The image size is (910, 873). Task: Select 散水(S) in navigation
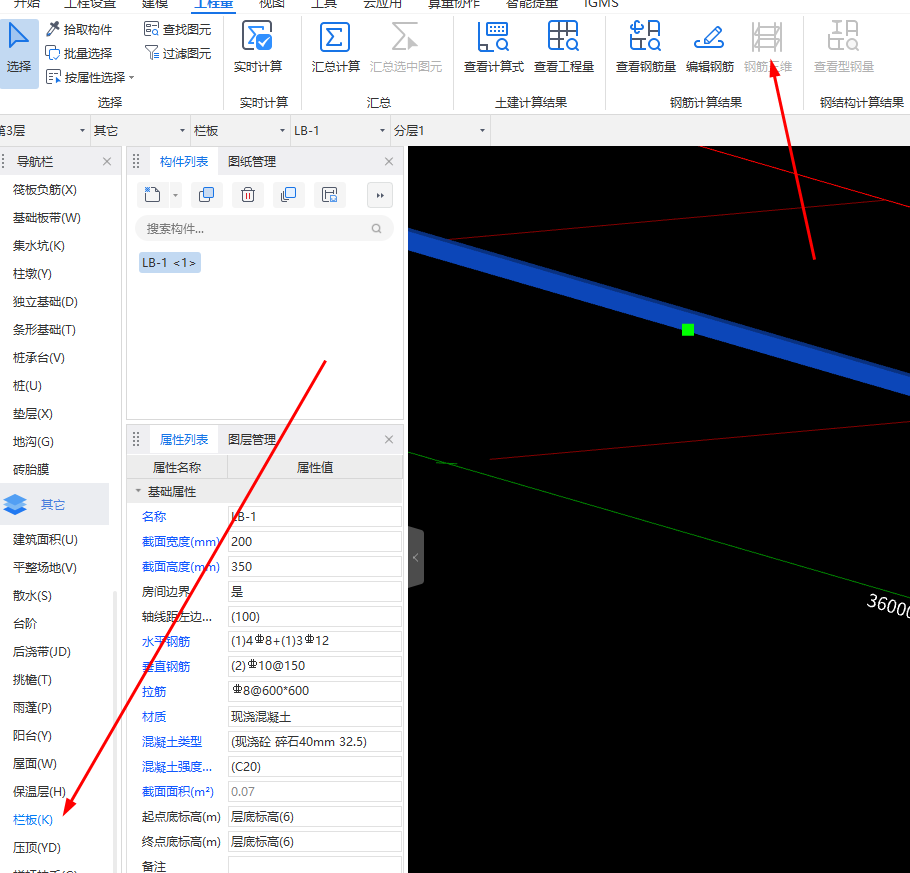pyautogui.click(x=32, y=596)
